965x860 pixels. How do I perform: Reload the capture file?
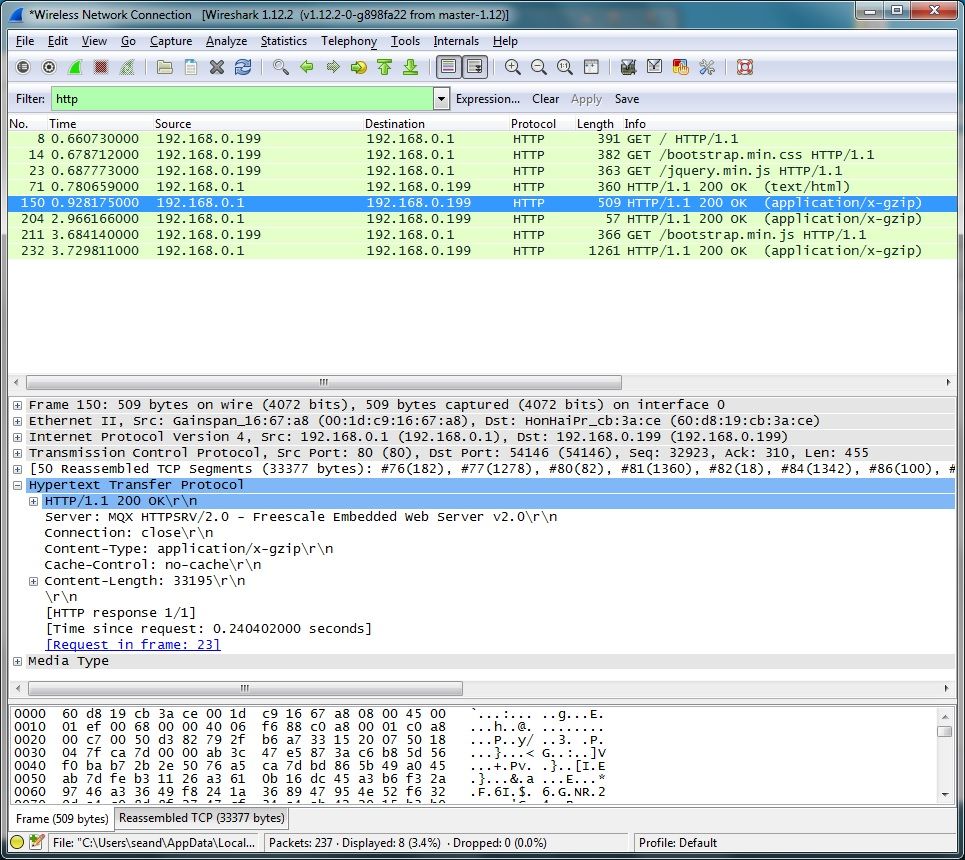pos(243,67)
